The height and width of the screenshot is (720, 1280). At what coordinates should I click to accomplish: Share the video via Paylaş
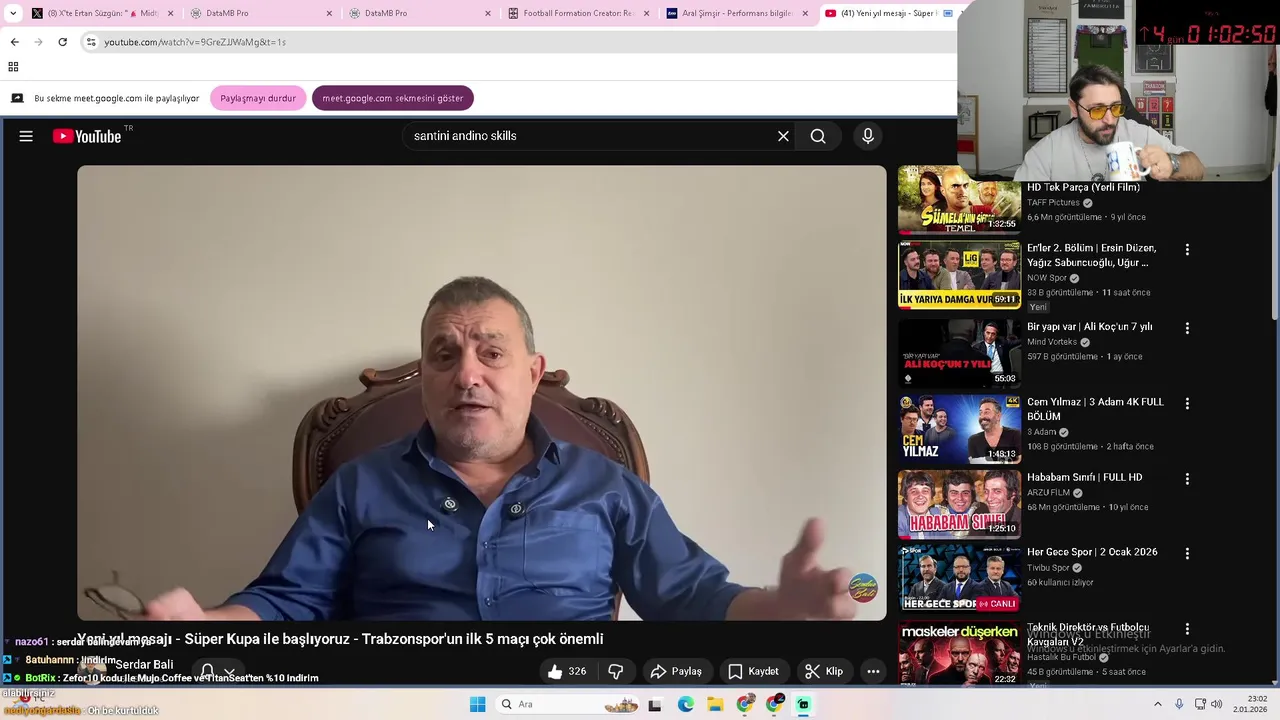click(x=676, y=671)
